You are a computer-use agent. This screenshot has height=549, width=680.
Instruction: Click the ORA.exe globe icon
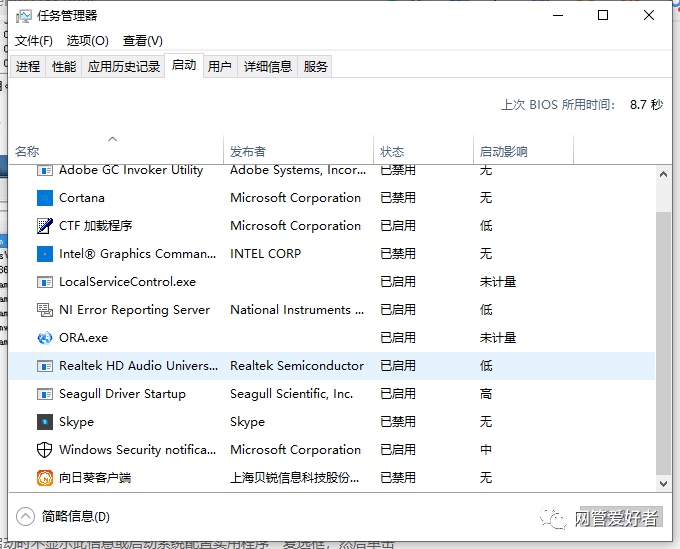pos(45,338)
